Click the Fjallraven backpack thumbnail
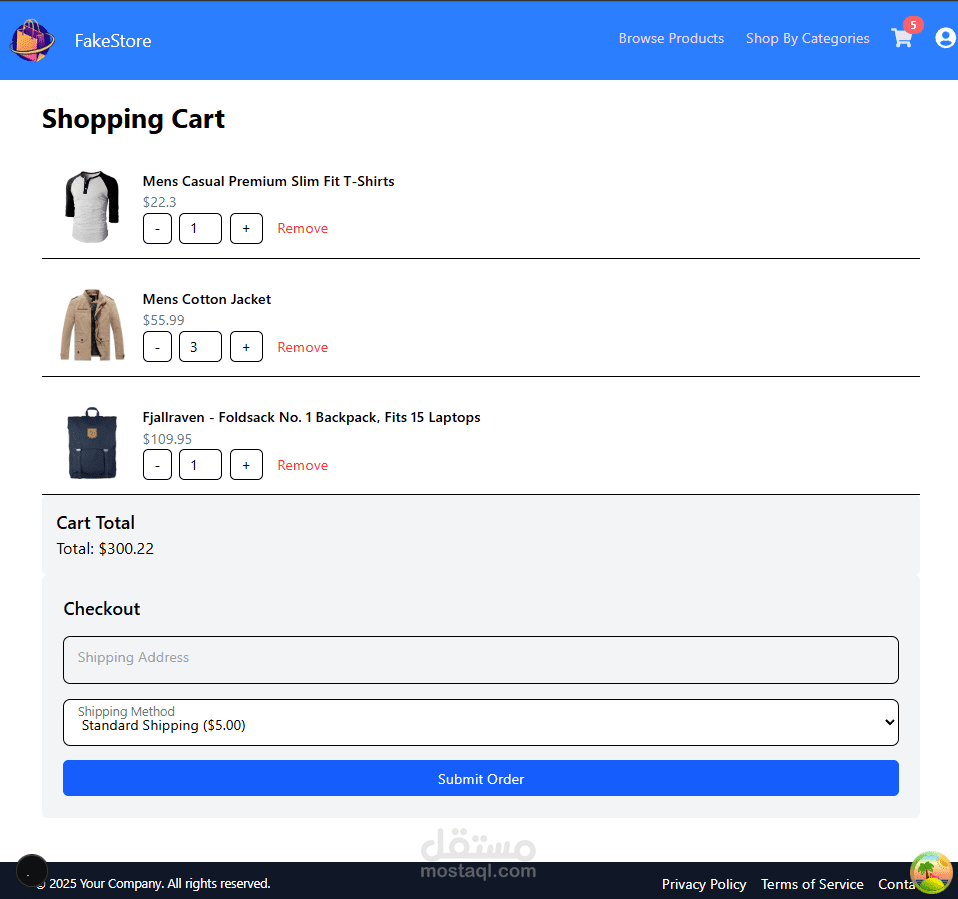Screen dimensions: 958x899 (x=92, y=442)
